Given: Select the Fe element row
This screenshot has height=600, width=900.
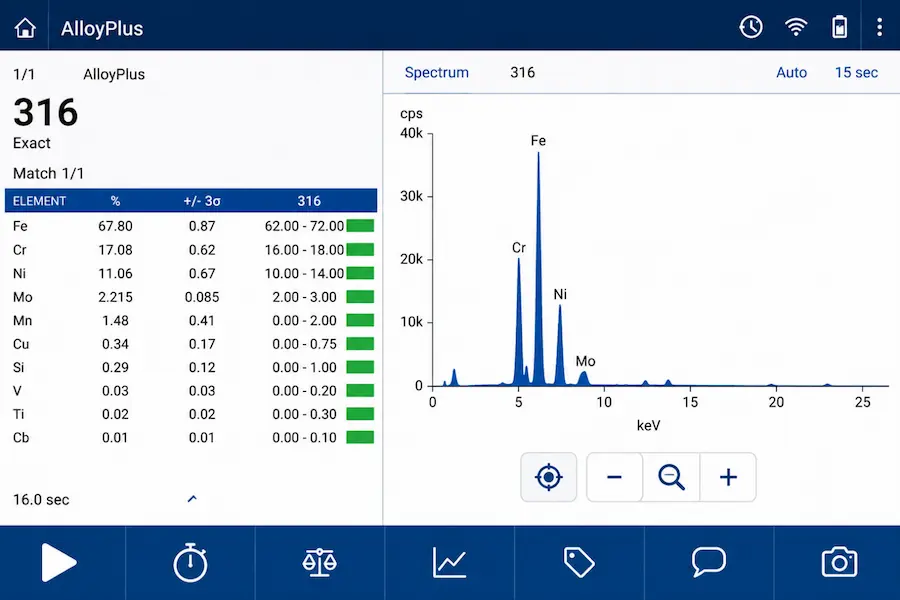Looking at the screenshot, I should 191,226.
